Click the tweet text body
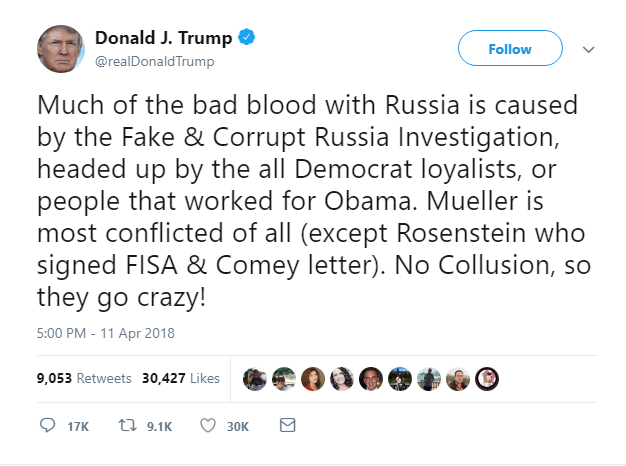Image resolution: width=626 pixels, height=466 pixels. [x=314, y=201]
